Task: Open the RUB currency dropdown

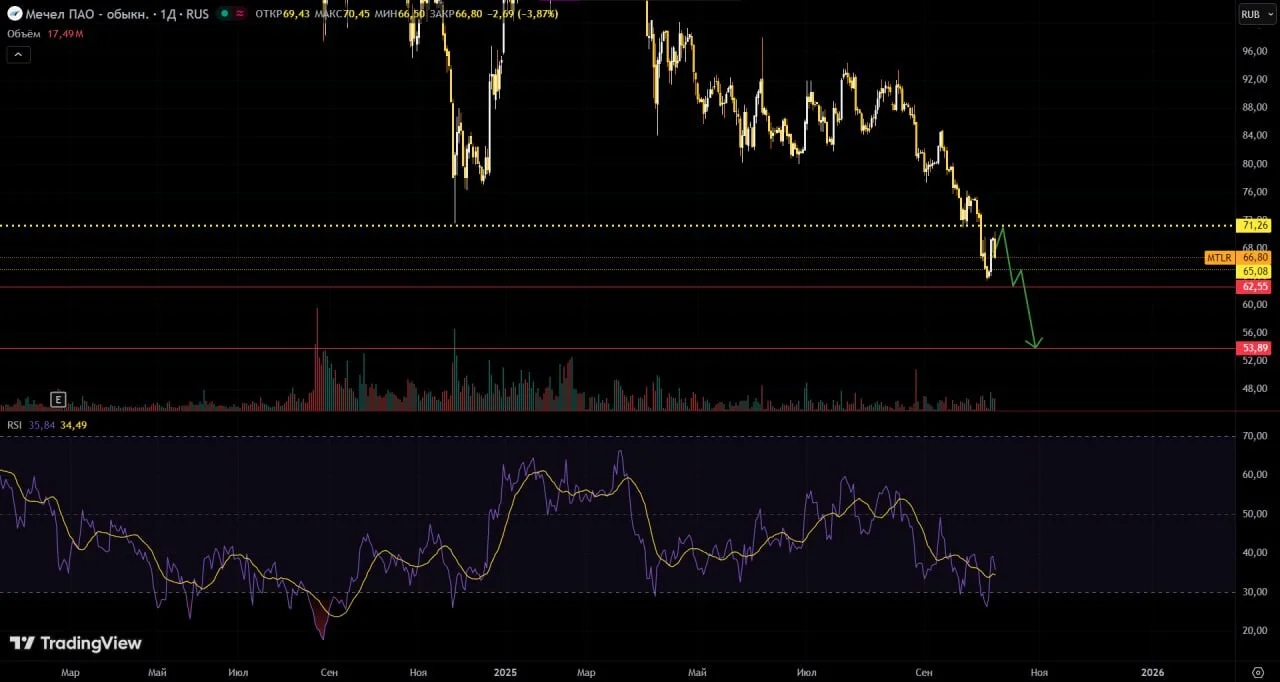Action: pyautogui.click(x=1251, y=14)
